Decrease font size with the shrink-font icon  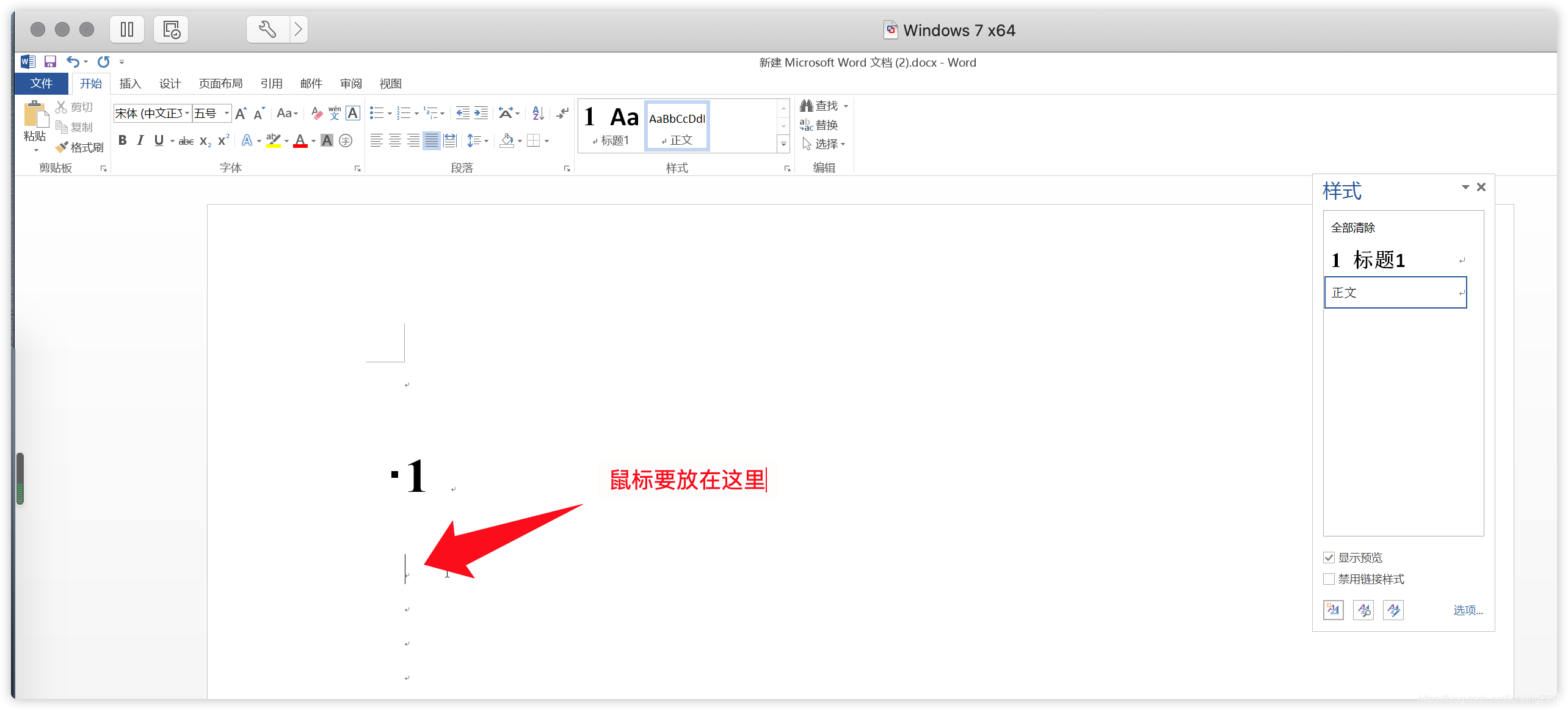[x=260, y=114]
